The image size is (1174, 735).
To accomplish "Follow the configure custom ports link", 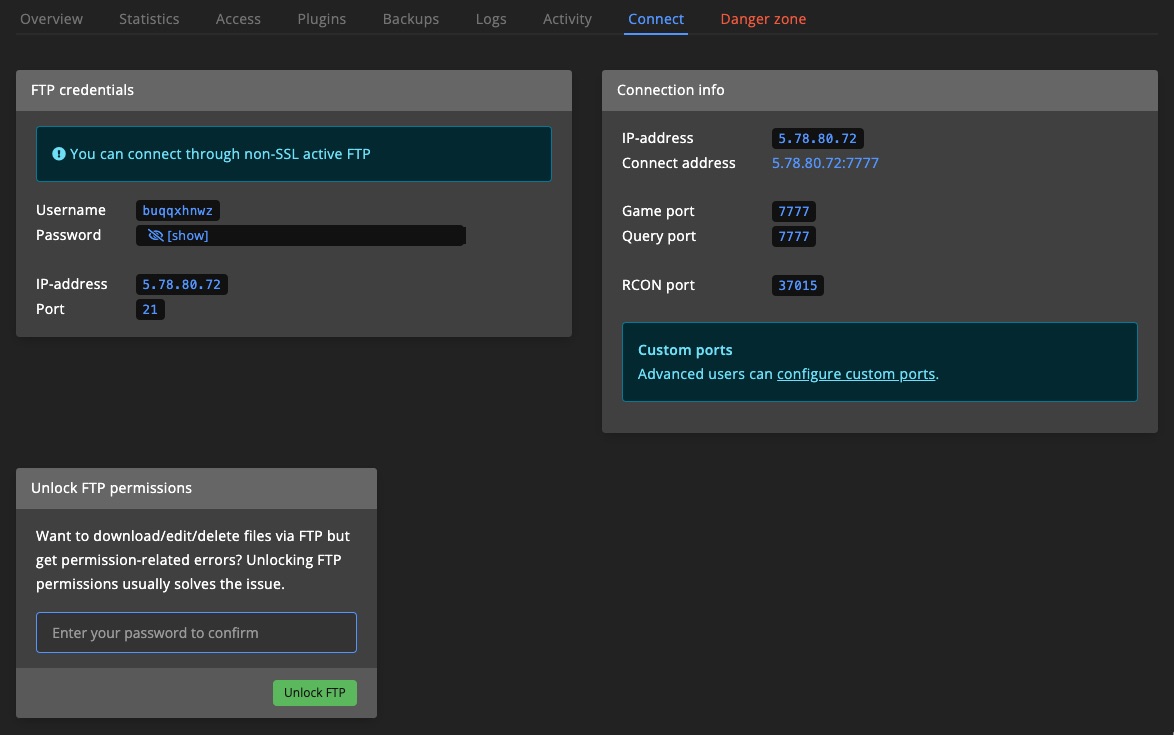I will (856, 374).
